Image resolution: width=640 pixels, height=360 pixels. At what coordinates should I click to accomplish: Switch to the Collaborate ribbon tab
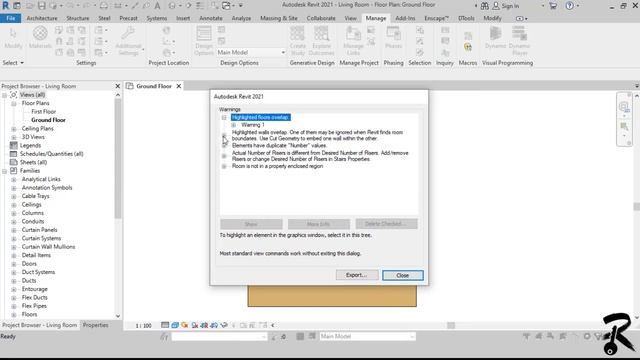pos(321,18)
